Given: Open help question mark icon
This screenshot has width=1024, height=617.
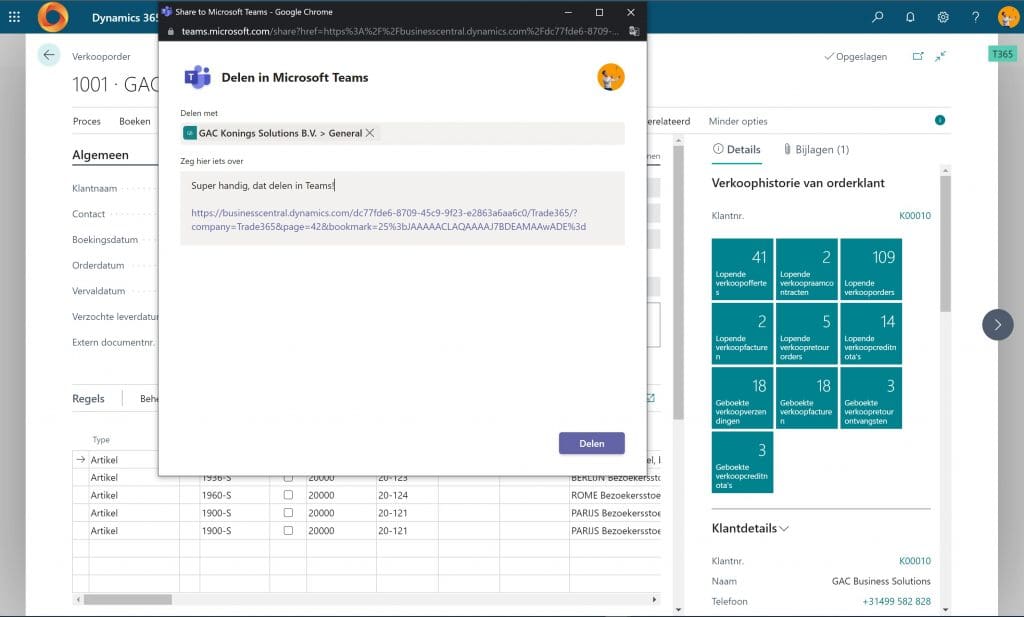Looking at the screenshot, I should (x=976, y=17).
